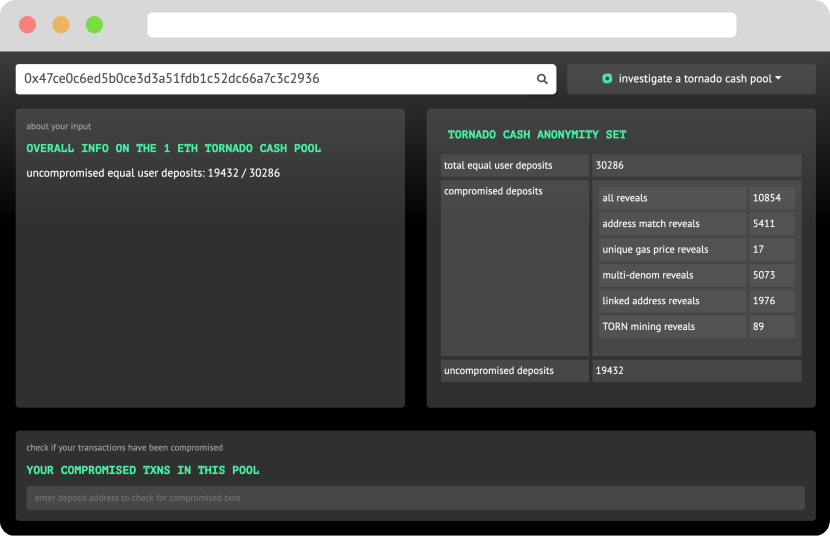The width and height of the screenshot is (830, 536).
Task: Select the "uncompromised deposits" row label
Action: pyautogui.click(x=515, y=370)
